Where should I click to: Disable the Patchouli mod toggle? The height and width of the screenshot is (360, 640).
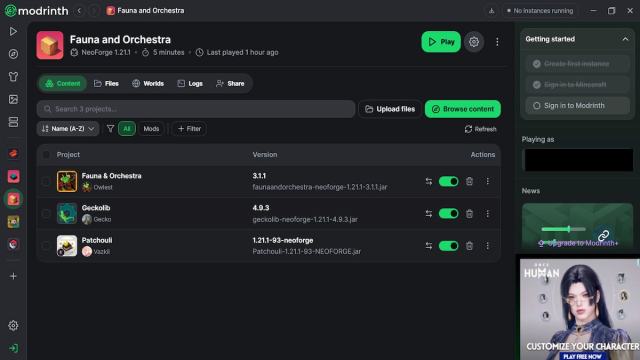pyautogui.click(x=449, y=246)
